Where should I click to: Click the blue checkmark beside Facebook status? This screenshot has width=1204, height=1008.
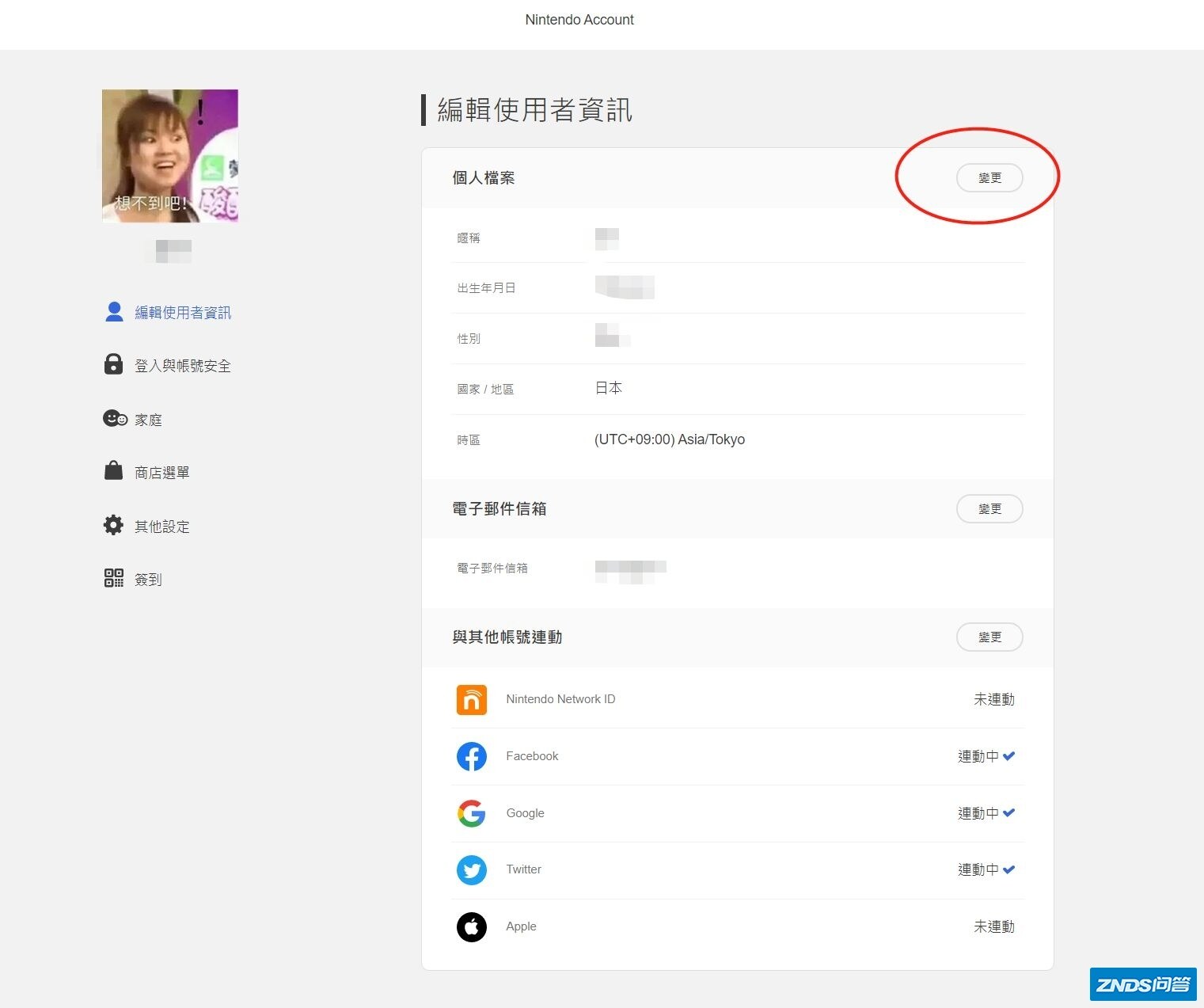click(1008, 756)
